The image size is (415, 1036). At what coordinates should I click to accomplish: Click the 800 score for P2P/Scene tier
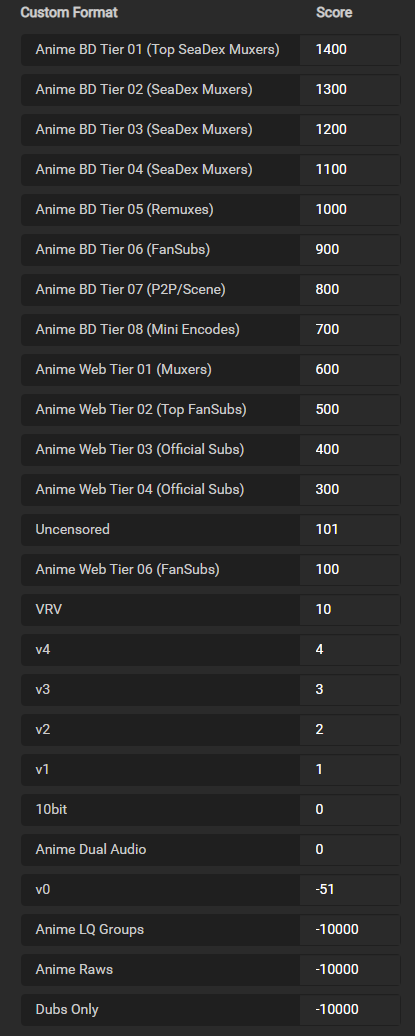(x=350, y=289)
